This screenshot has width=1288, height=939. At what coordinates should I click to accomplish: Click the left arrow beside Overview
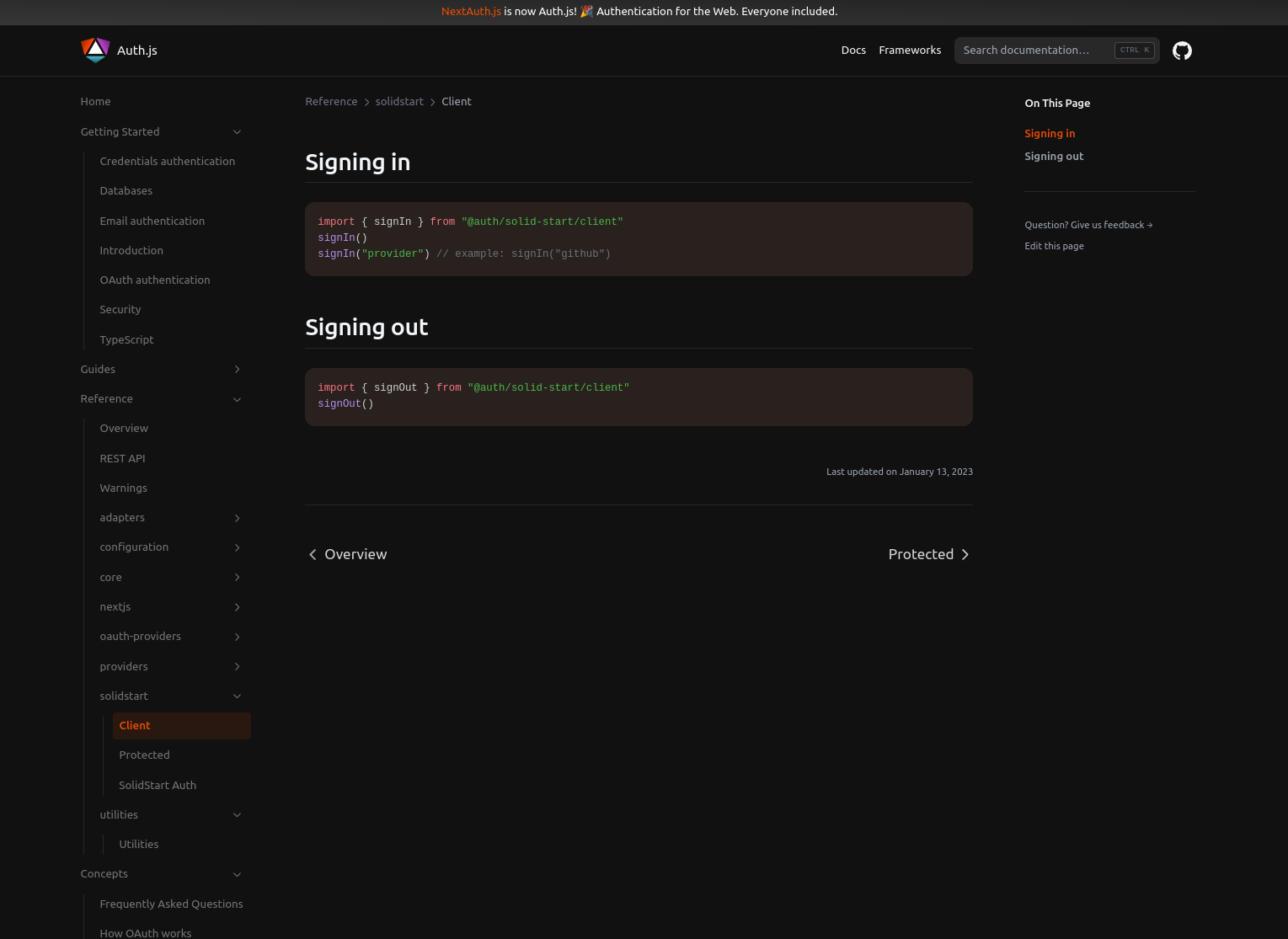tap(313, 554)
